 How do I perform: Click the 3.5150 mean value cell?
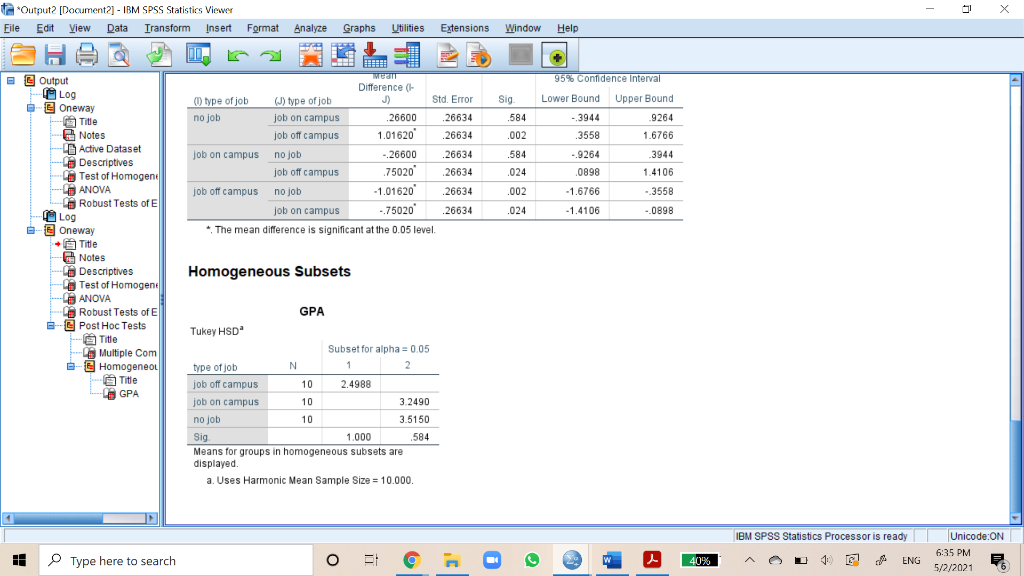[415, 419]
